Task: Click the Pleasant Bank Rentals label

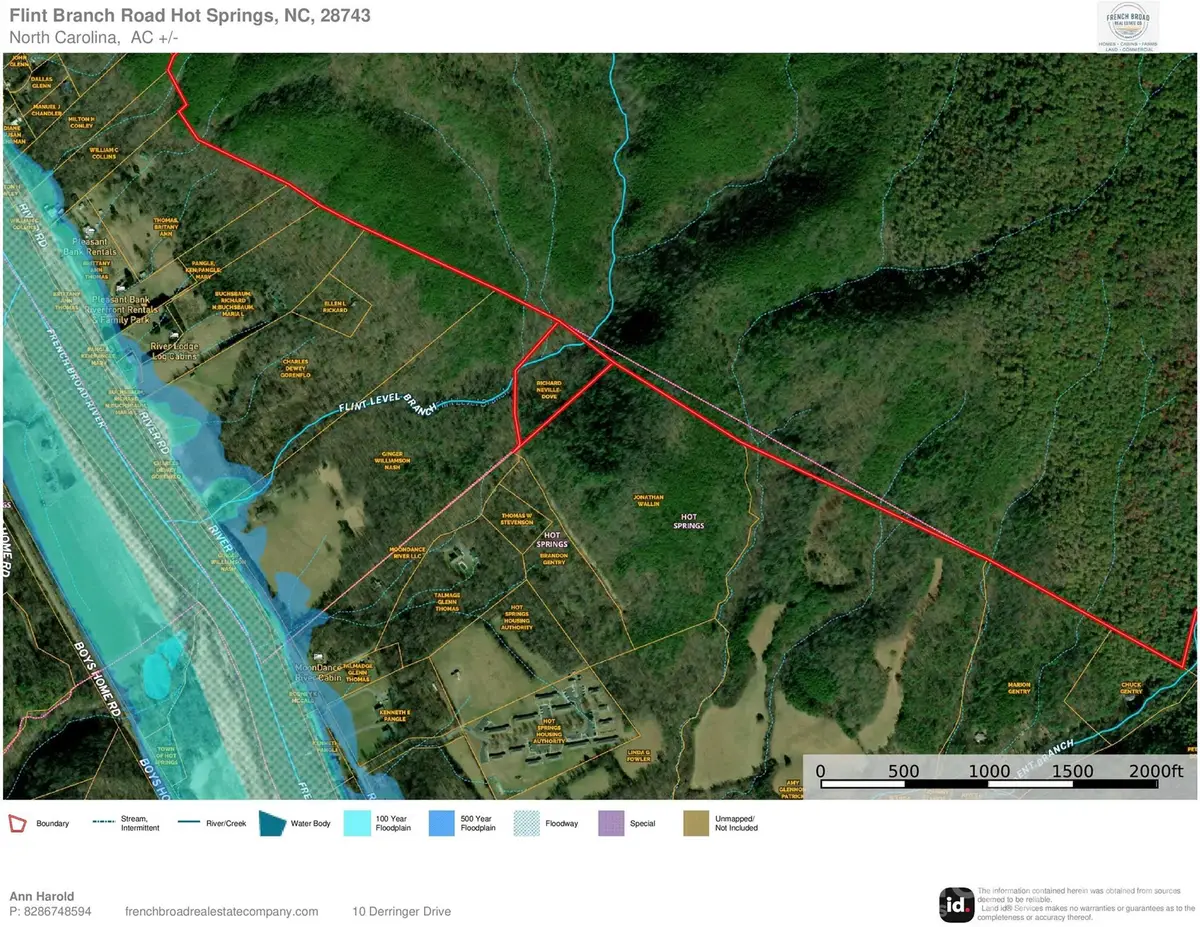Action: tap(89, 247)
